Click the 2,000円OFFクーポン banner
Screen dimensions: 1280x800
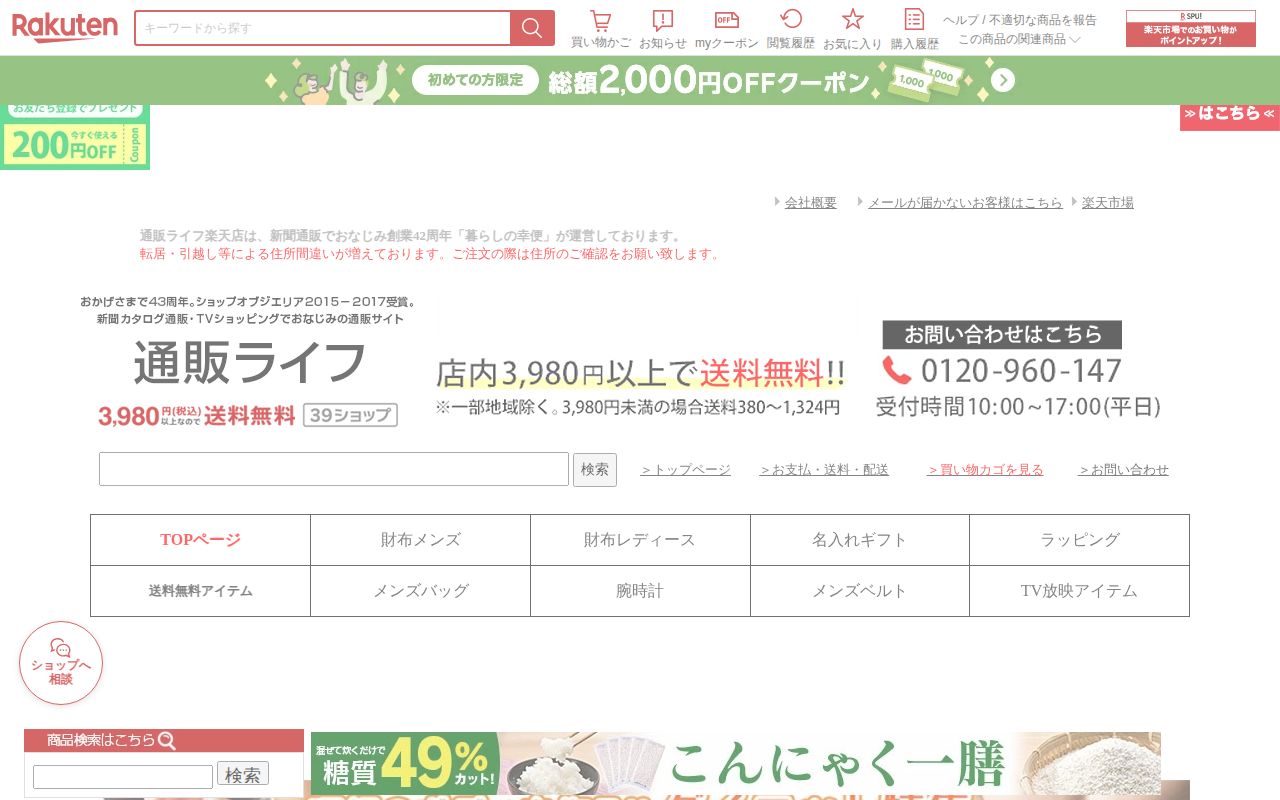click(640, 80)
